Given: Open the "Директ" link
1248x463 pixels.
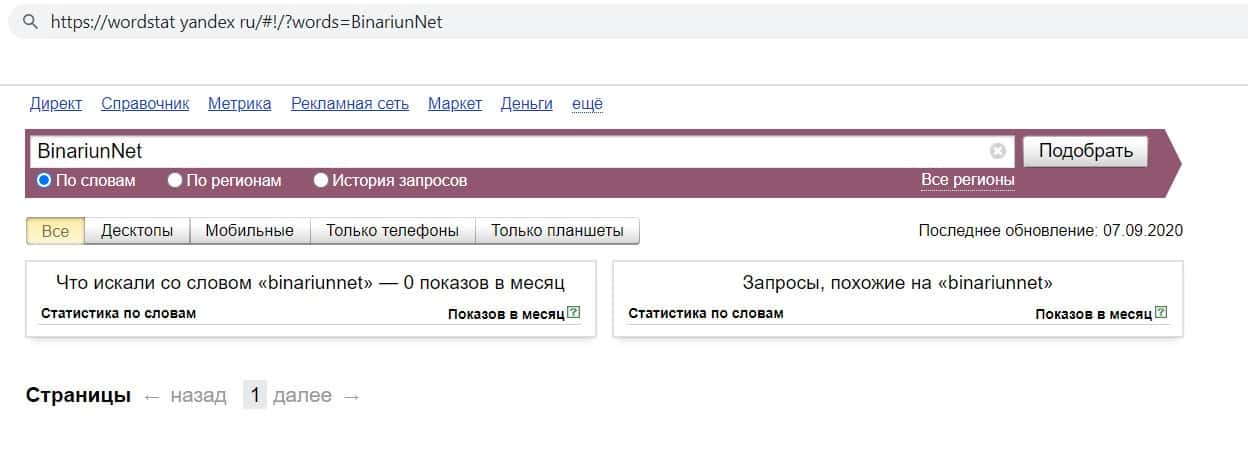Looking at the screenshot, I should [x=56, y=104].
